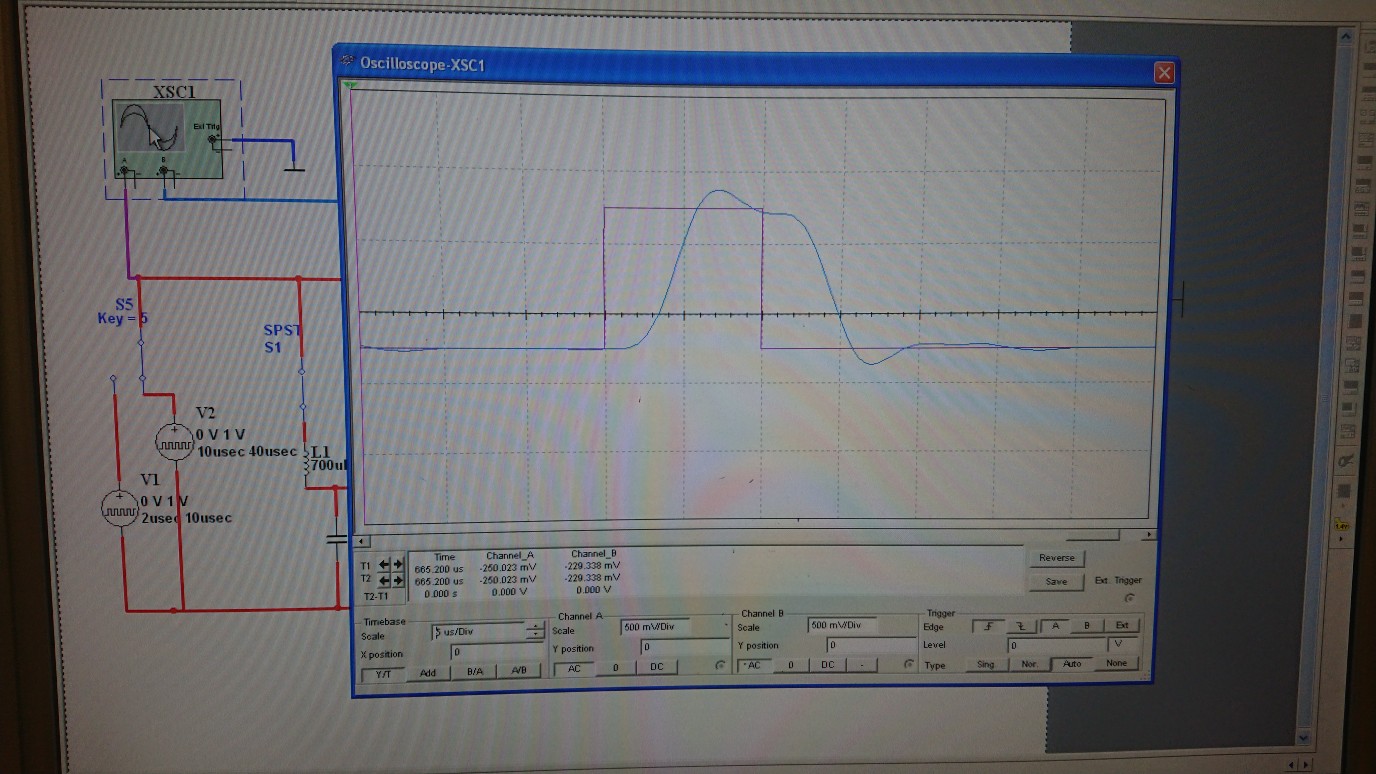Set trigger type to Auto

pos(1072,663)
